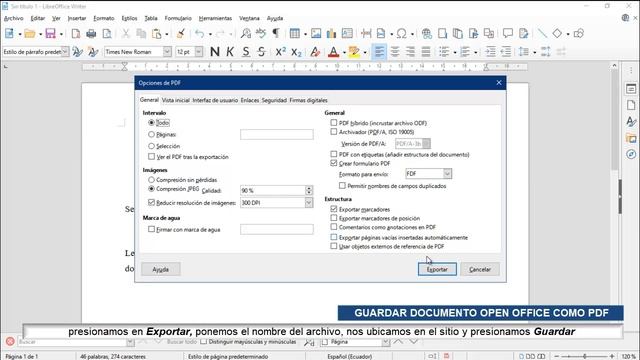Expand the Save icon dropdown arrow

(x=61, y=34)
